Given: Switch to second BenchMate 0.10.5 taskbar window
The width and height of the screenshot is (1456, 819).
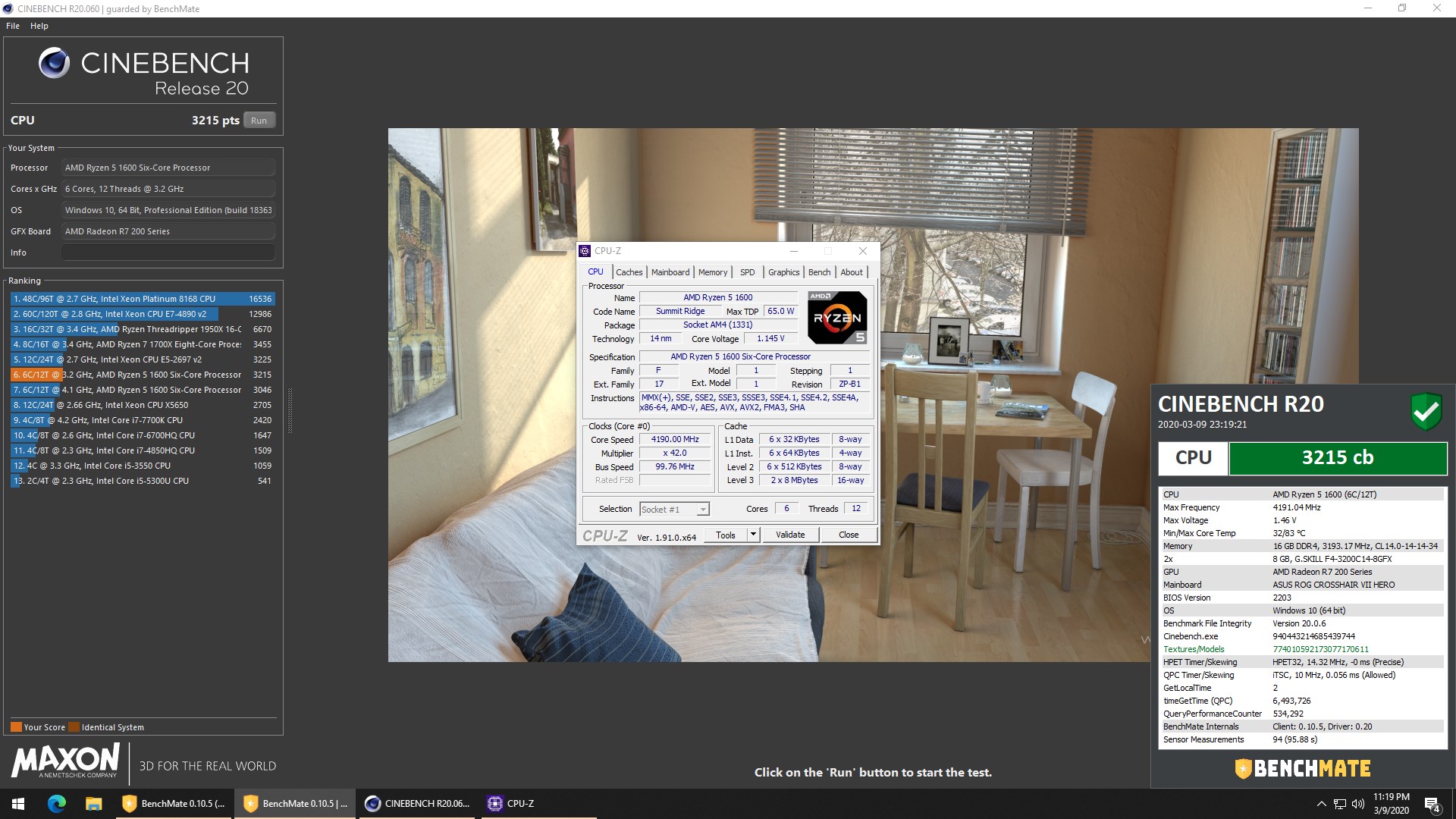Looking at the screenshot, I should tap(295, 804).
